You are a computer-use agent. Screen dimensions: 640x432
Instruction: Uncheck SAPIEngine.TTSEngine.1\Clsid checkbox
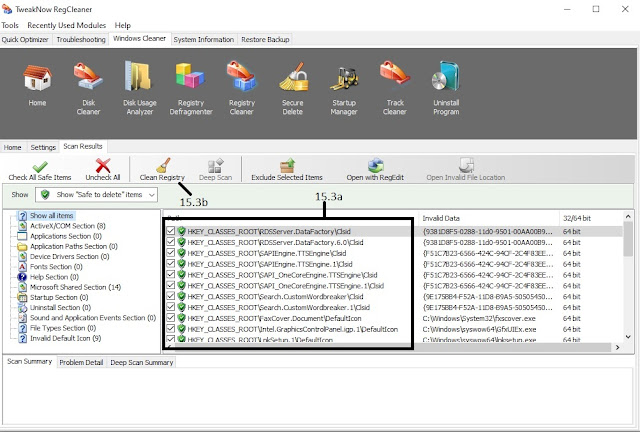(x=171, y=263)
